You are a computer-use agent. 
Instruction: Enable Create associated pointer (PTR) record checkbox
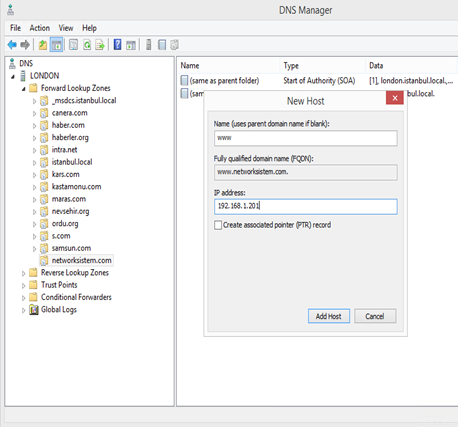coord(218,225)
